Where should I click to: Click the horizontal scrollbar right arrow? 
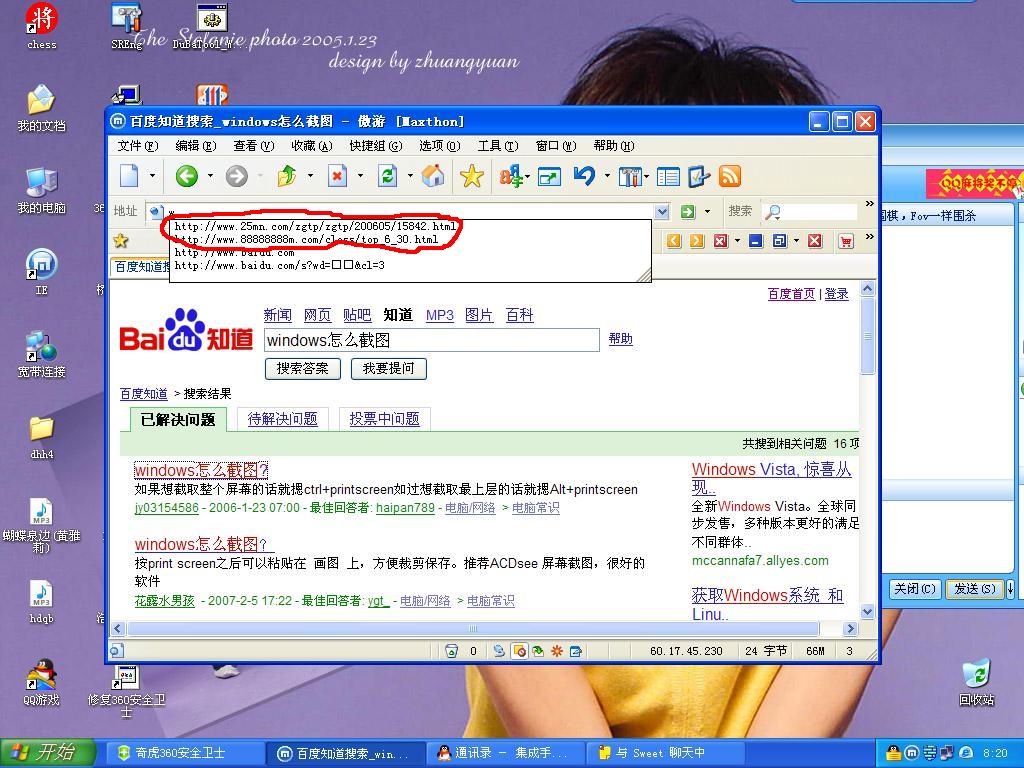850,629
